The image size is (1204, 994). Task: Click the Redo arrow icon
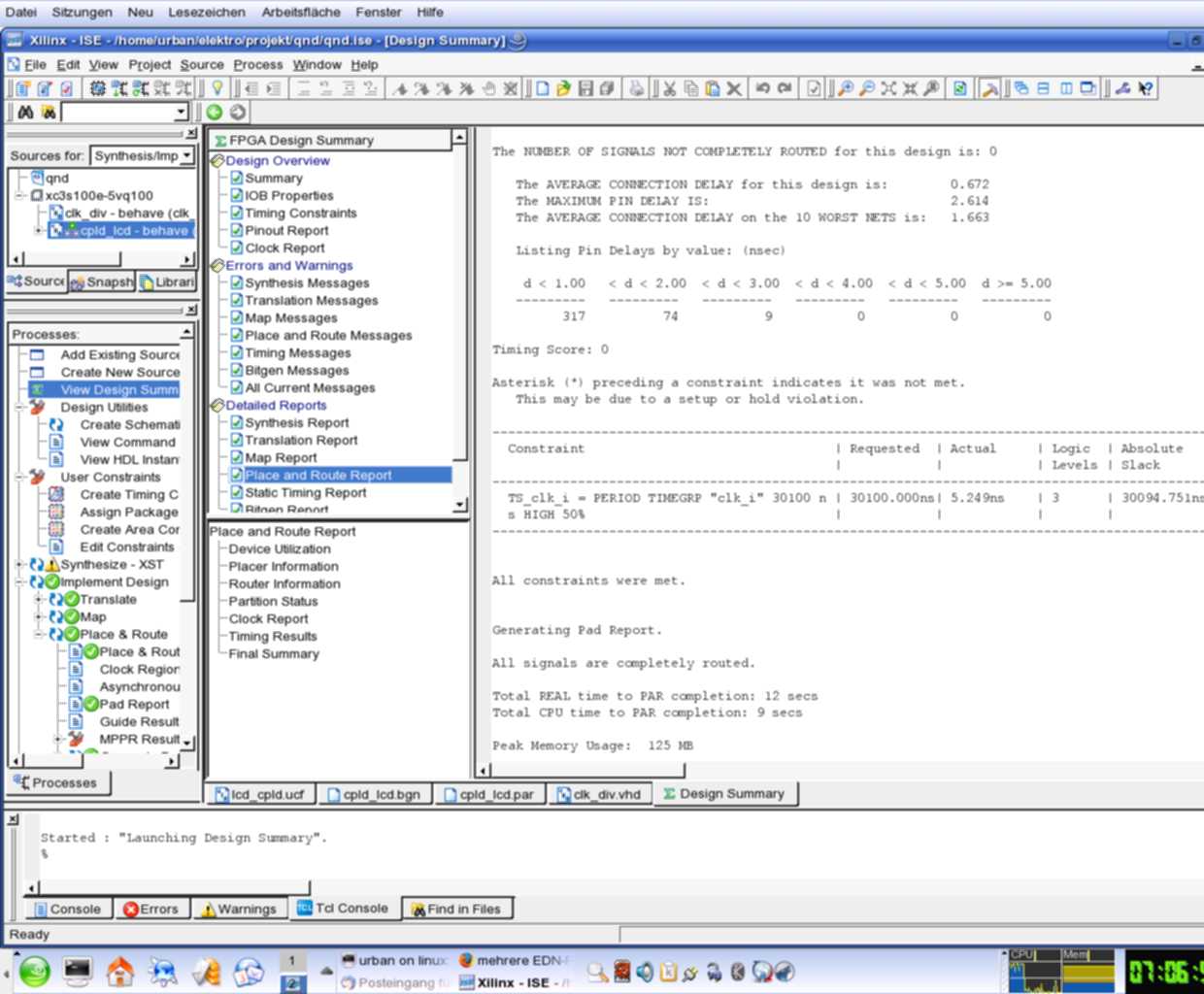click(x=784, y=88)
